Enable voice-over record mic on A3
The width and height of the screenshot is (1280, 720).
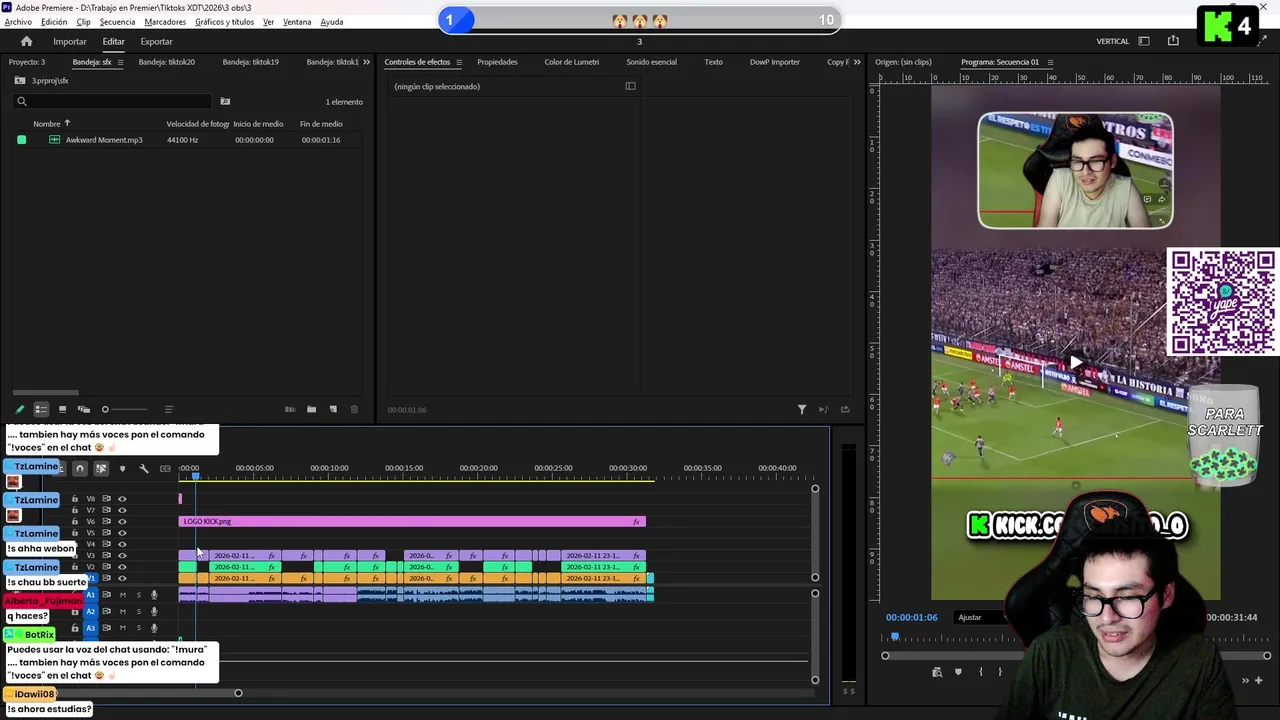pyautogui.click(x=154, y=628)
